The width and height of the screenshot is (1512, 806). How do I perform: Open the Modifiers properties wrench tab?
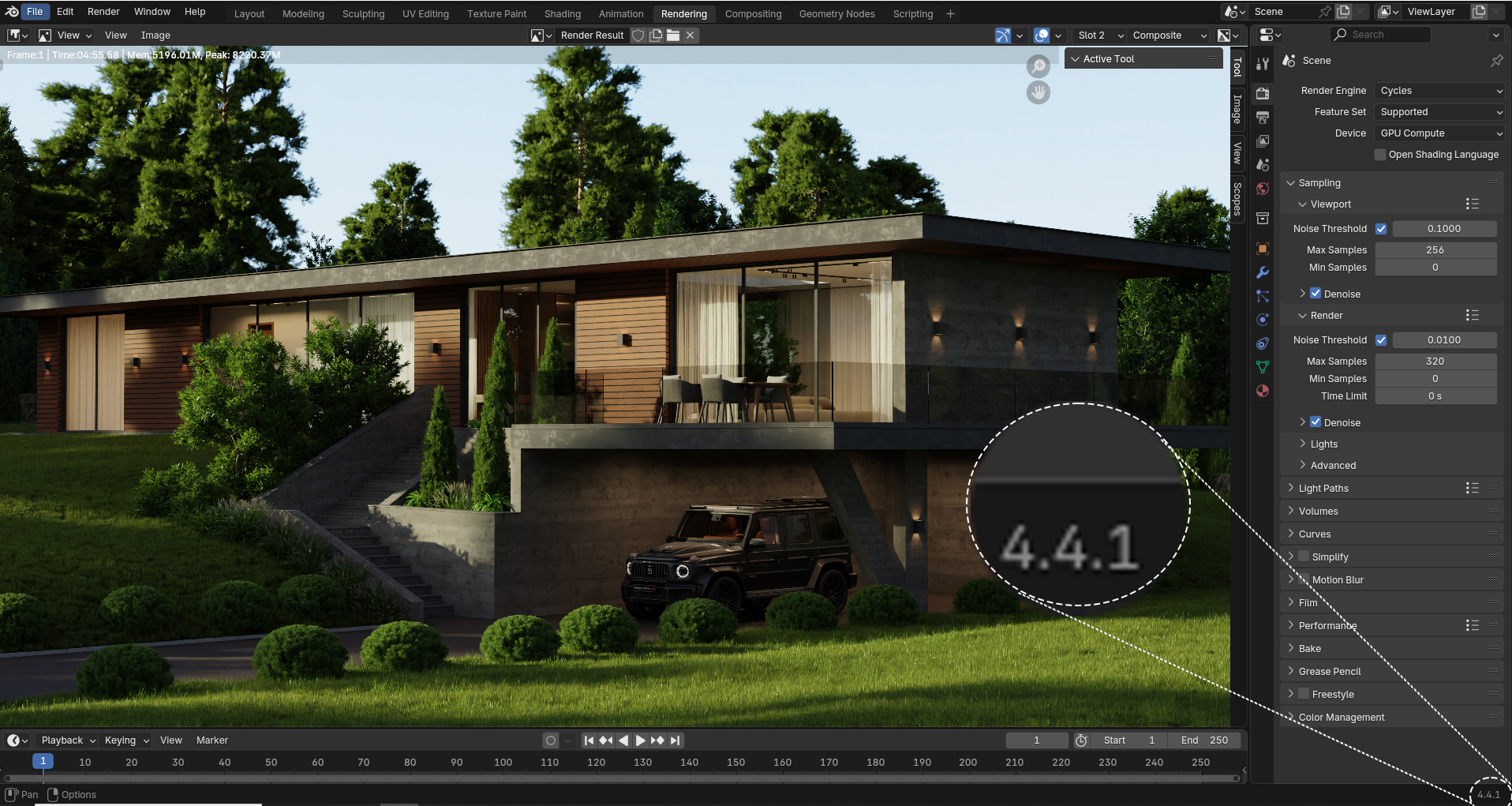click(x=1263, y=272)
